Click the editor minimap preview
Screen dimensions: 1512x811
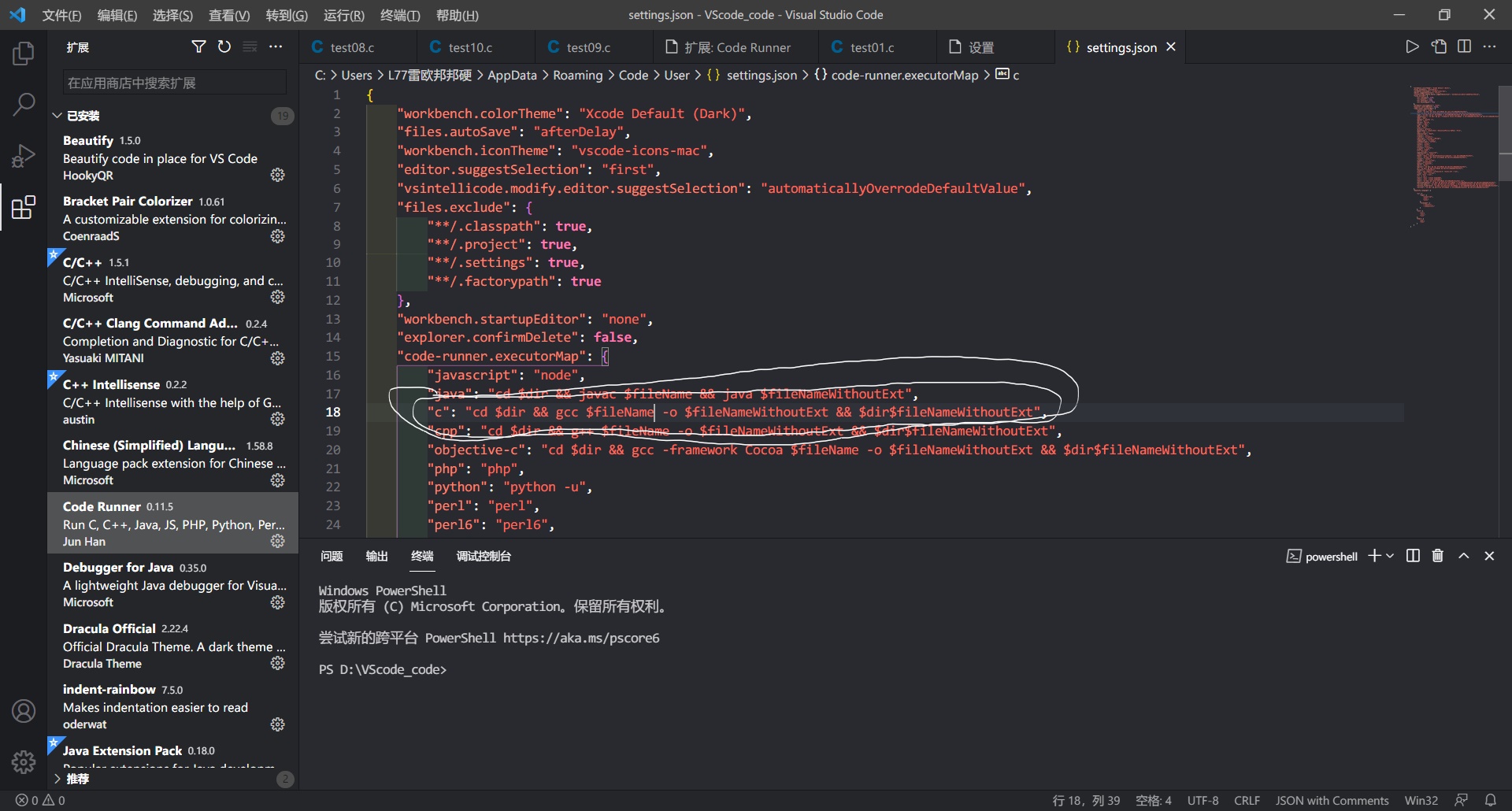tap(1453, 157)
